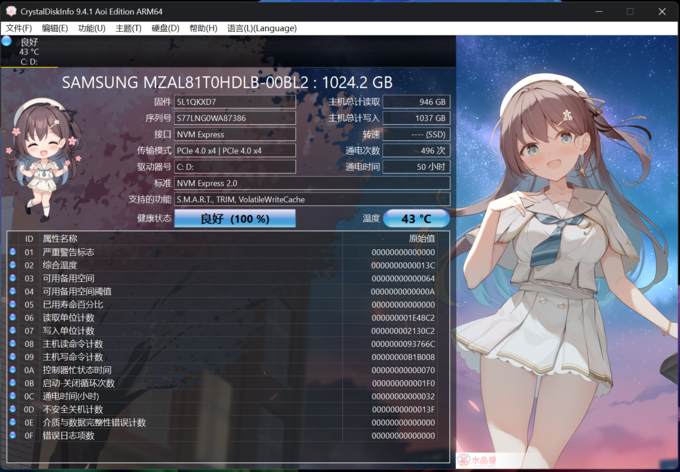Screen dimensions: 680x472
Task: Open the 硬盘(D) menu
Action: [165, 28]
